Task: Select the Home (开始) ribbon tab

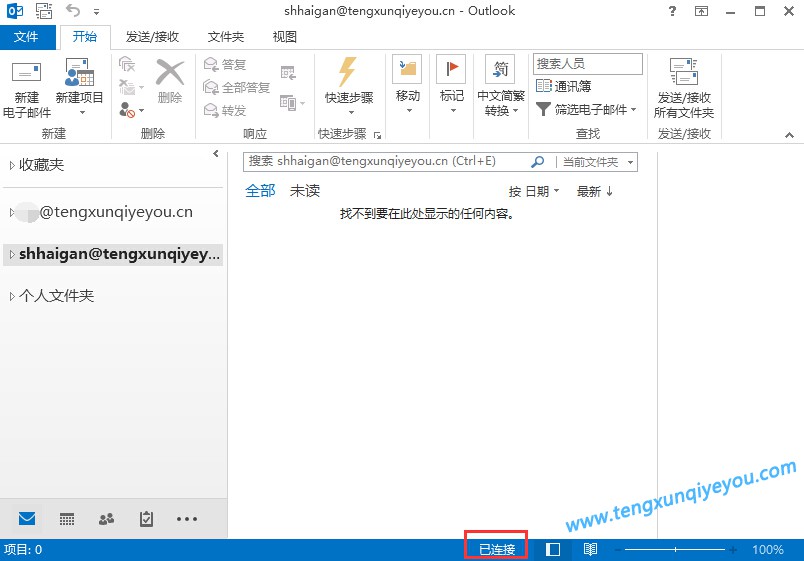Action: tap(85, 36)
